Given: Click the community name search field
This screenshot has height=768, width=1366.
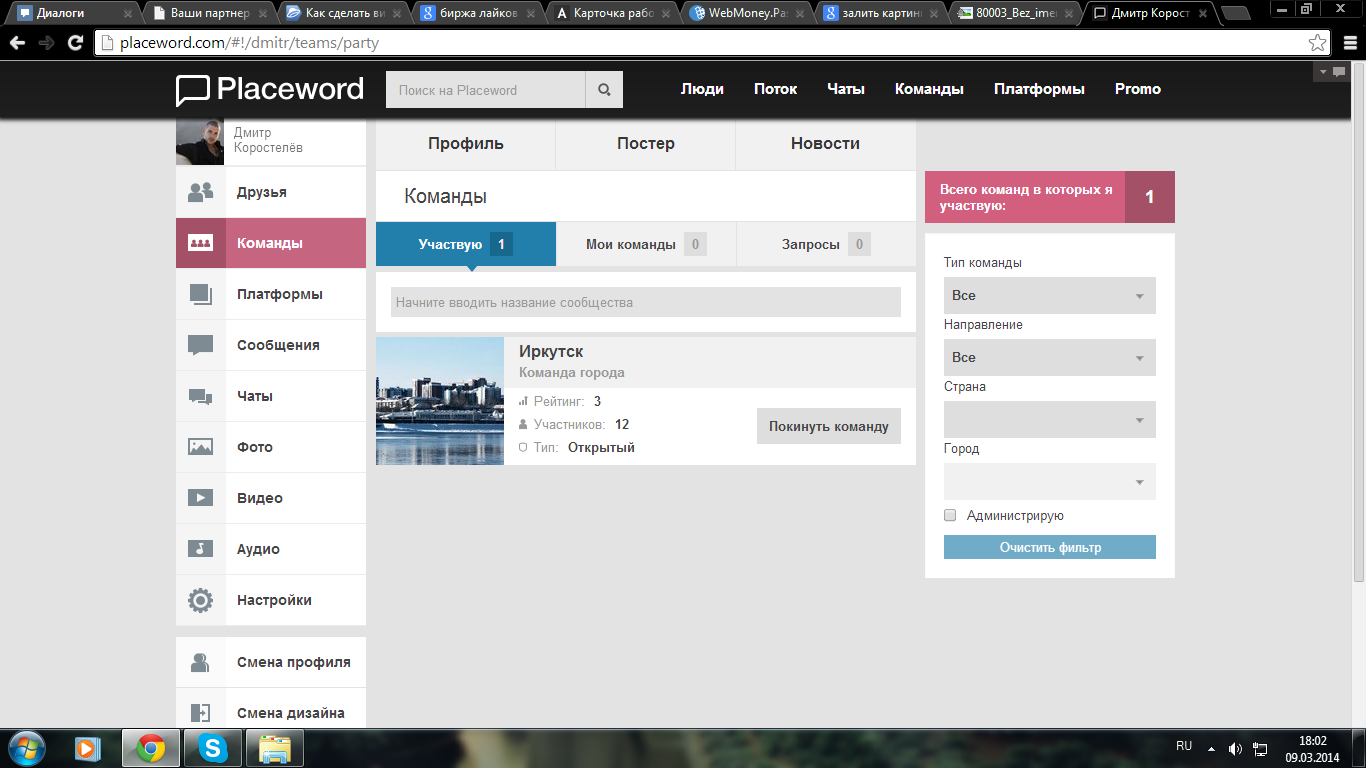Looking at the screenshot, I should click(645, 302).
